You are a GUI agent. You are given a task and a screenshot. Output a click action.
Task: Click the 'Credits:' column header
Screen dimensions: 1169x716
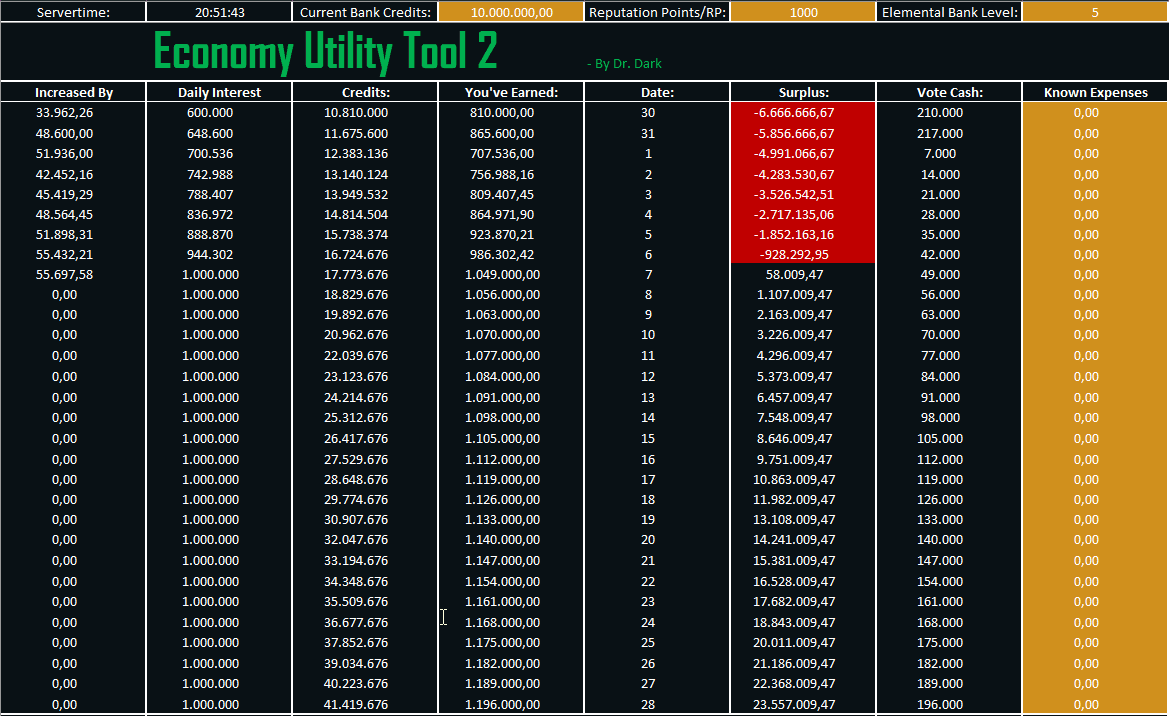point(365,92)
